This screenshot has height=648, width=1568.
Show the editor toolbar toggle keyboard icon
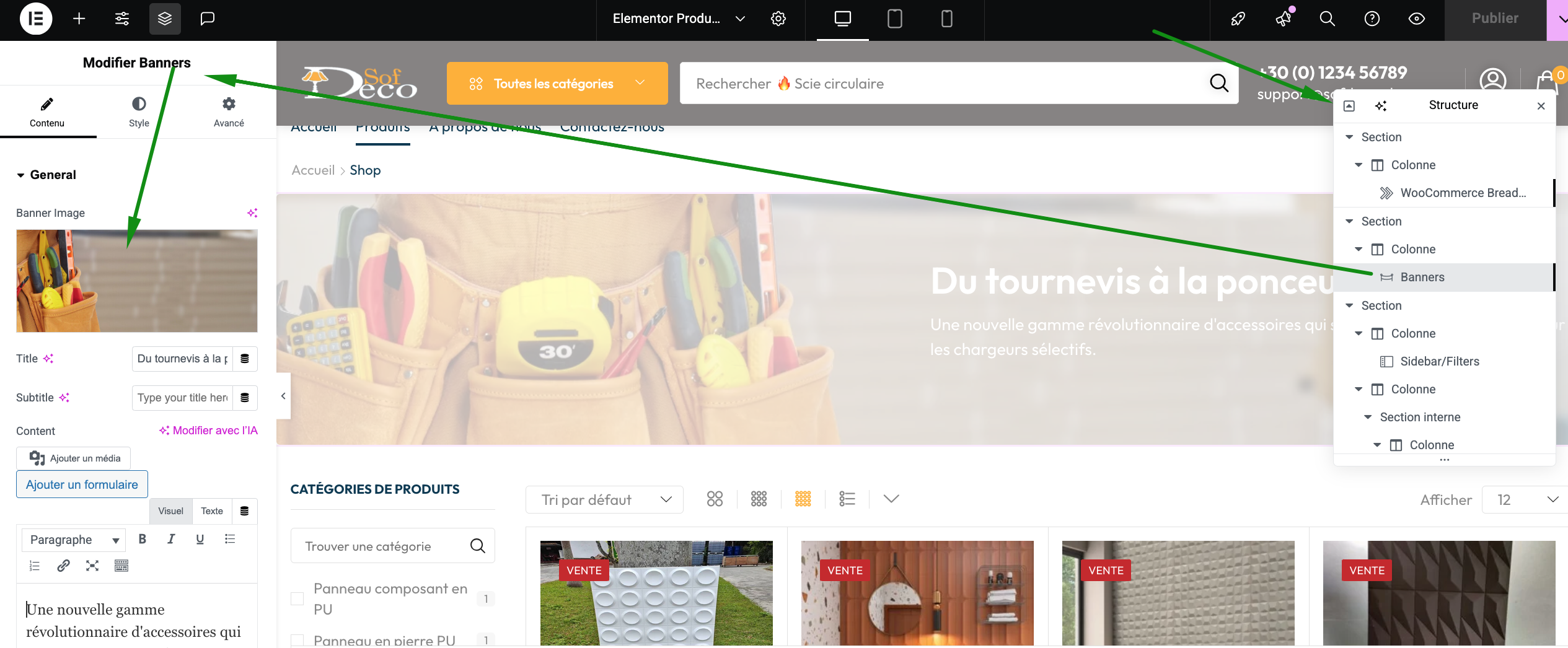pos(121,566)
